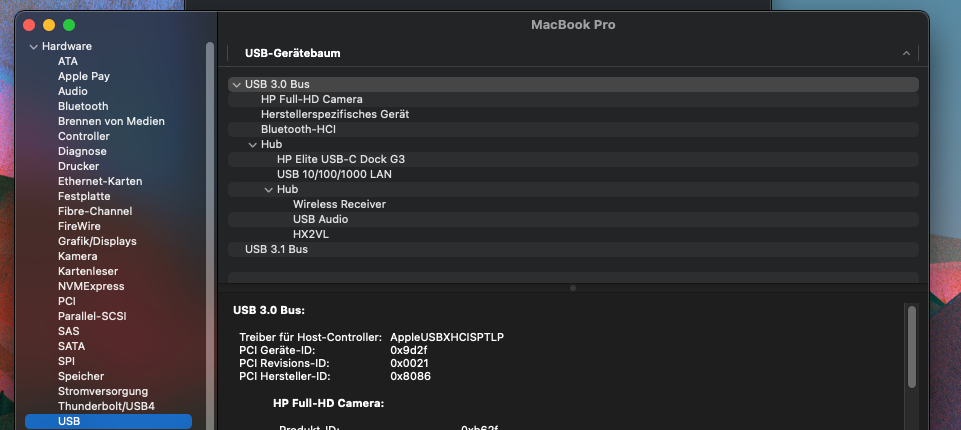The image size is (961, 430).
Task: Click the details pane vertical scrollbar
Action: pyautogui.click(x=911, y=346)
